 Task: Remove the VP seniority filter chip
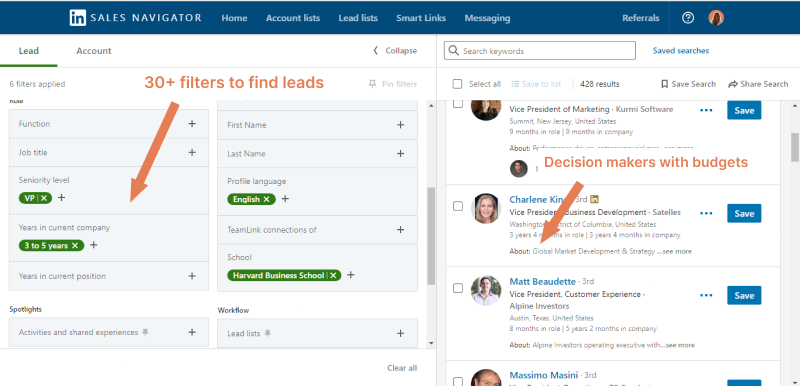(44, 198)
